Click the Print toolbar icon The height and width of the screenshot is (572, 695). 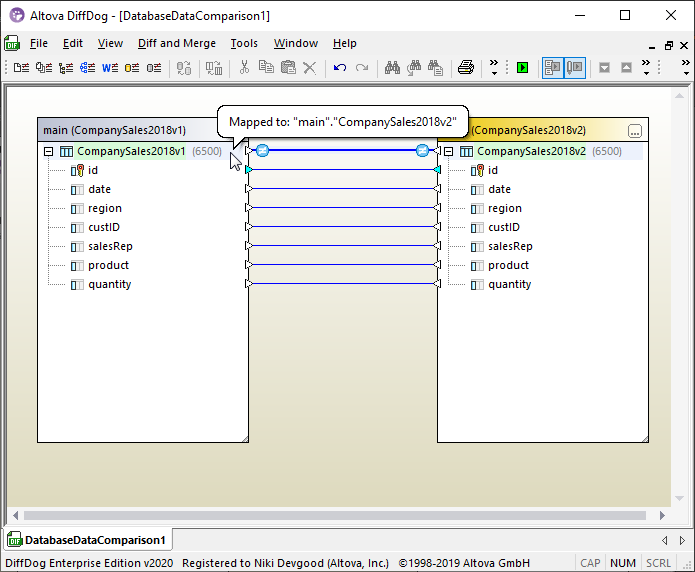[x=465, y=68]
